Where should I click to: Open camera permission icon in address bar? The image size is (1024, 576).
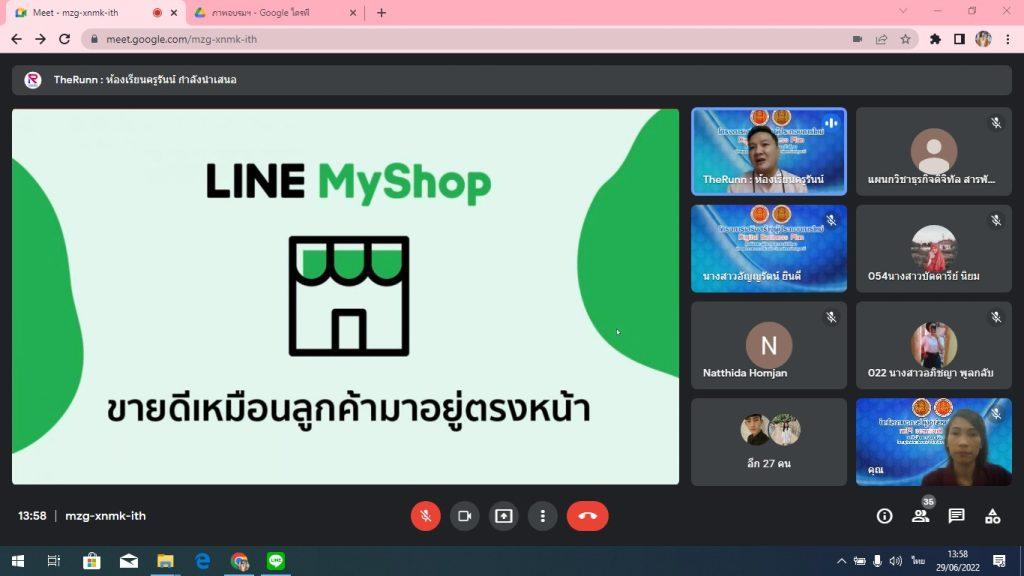857,39
